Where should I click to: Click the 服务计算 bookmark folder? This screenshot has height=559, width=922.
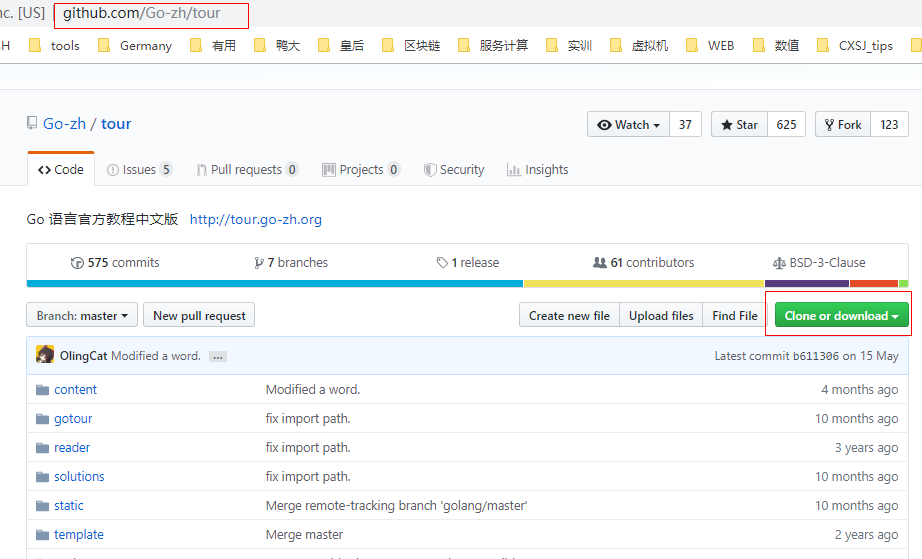pyautogui.click(x=493, y=45)
